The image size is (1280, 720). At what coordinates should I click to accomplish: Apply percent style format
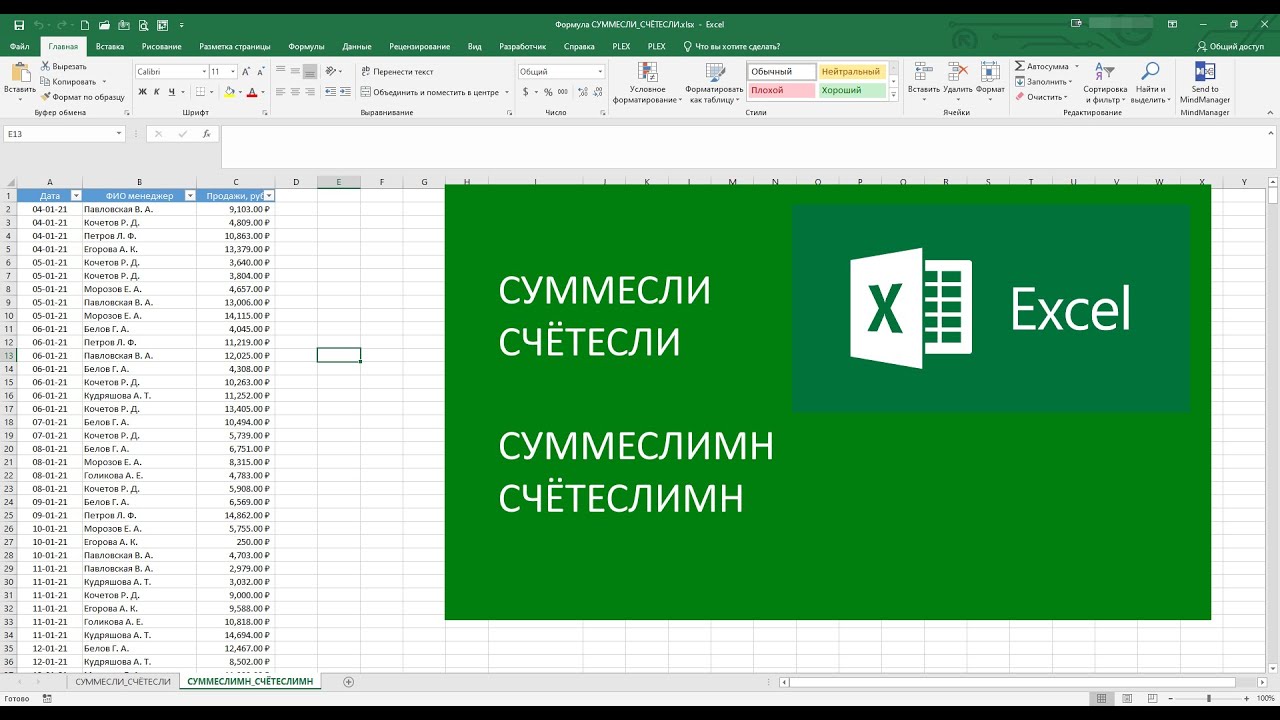pos(548,92)
